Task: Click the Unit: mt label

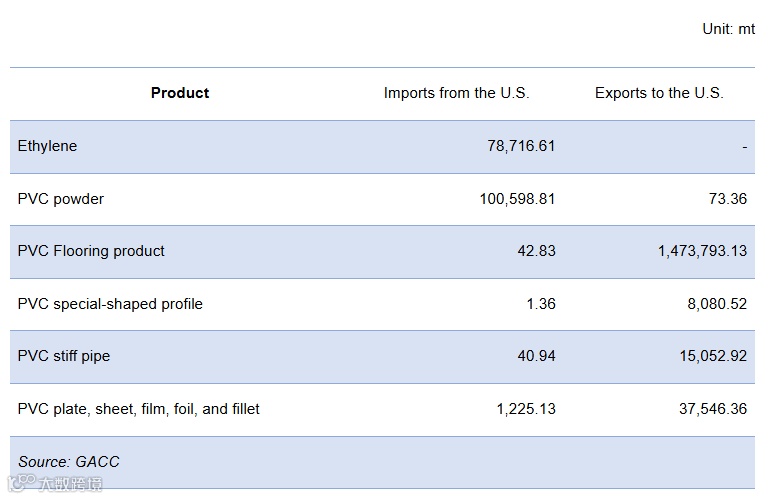Action: click(x=728, y=29)
